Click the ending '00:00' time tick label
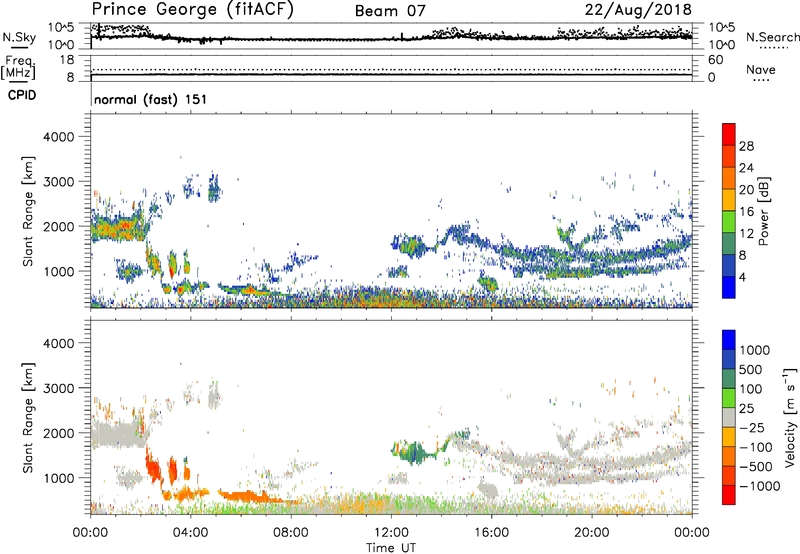Image resolution: width=800 pixels, height=554 pixels. coord(691,533)
